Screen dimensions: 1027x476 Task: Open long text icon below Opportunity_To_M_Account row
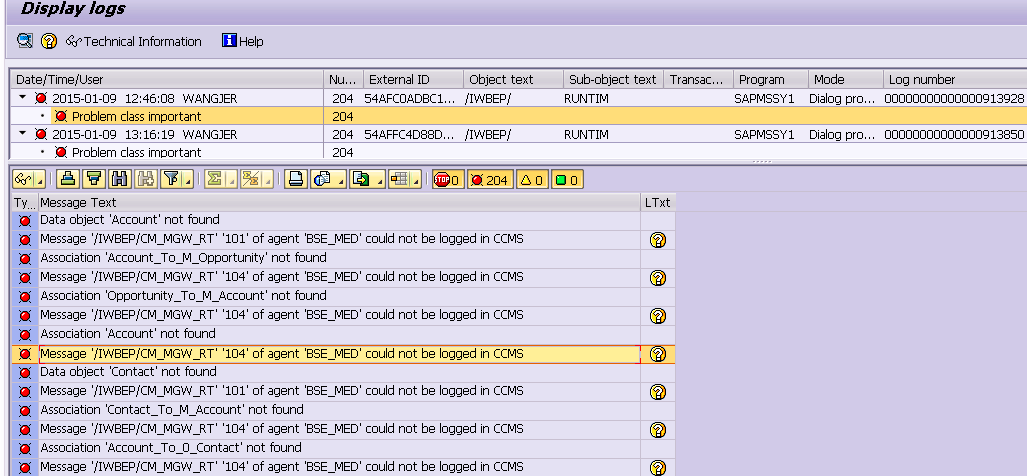coord(658,316)
